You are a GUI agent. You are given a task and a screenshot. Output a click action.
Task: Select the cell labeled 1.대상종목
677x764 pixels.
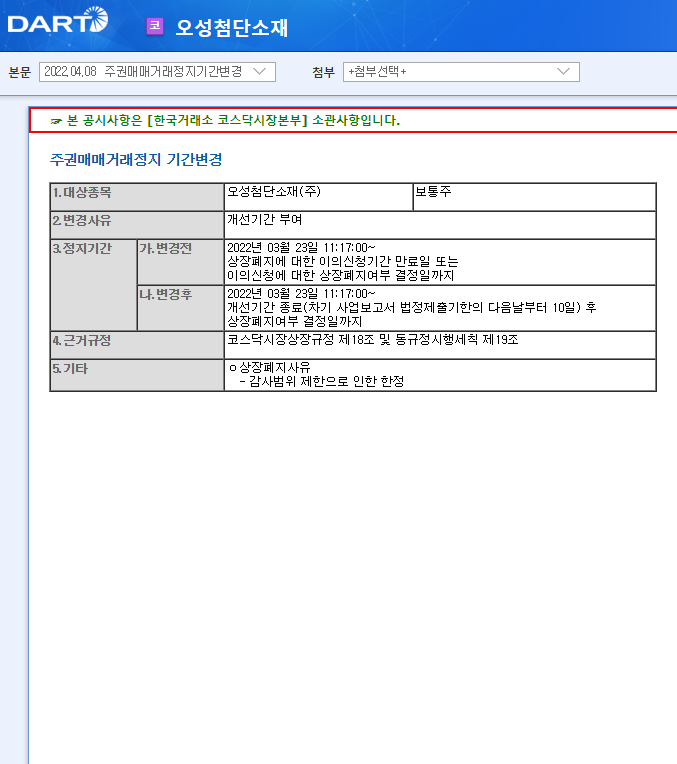(x=137, y=197)
